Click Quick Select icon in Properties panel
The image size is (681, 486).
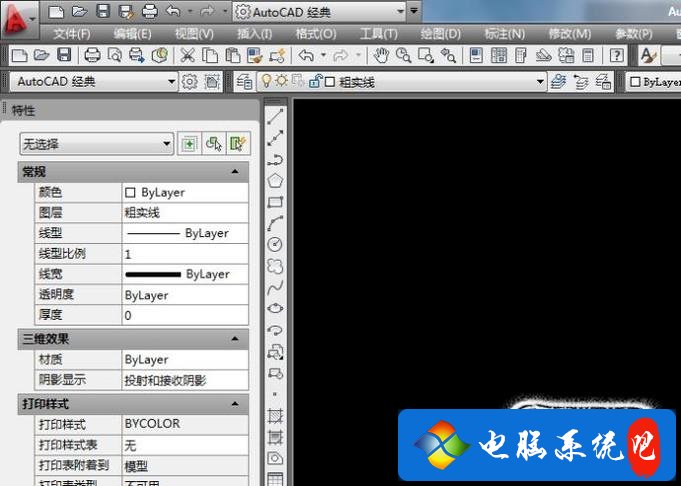[x=238, y=144]
